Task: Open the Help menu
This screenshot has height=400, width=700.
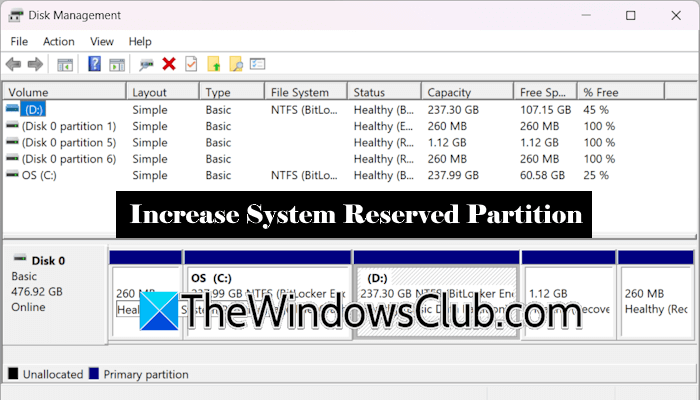Action: [x=140, y=42]
